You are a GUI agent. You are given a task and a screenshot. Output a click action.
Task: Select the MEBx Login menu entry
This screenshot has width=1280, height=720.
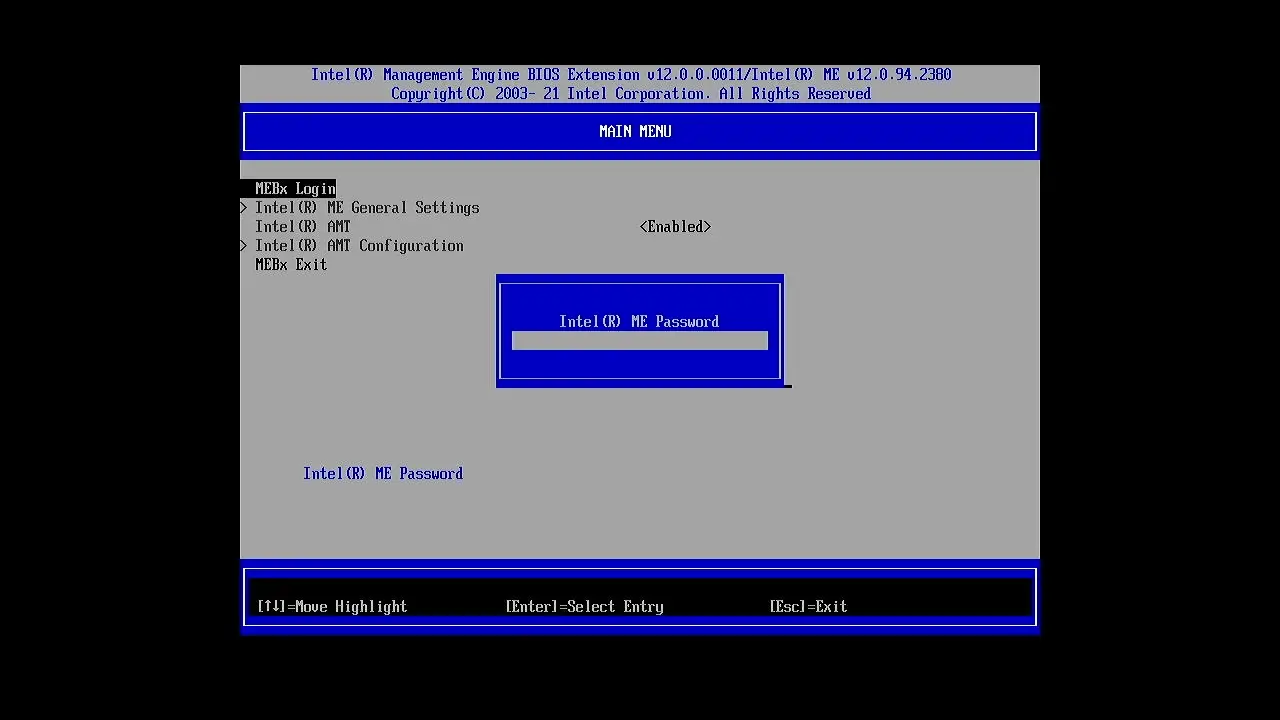295,189
